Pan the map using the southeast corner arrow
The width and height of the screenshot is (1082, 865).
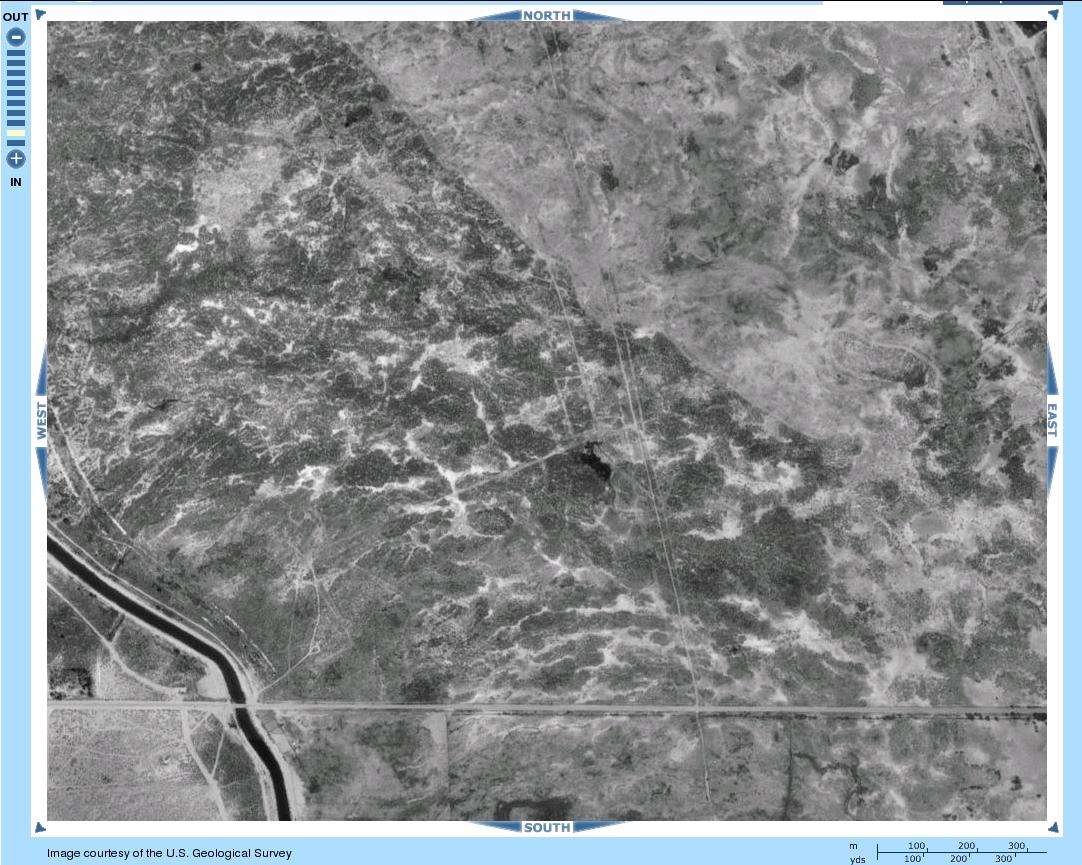pyautogui.click(x=1053, y=827)
